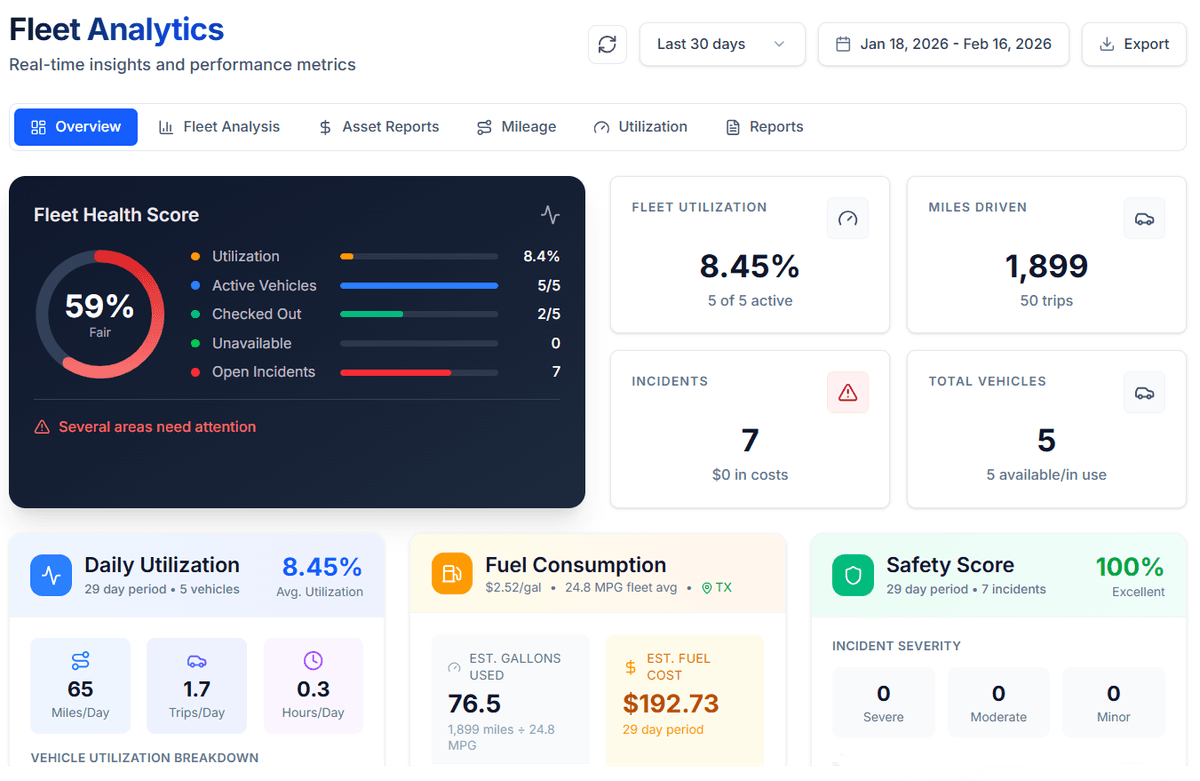The image size is (1200, 781).
Task: Click the shield icon on the Safety Score card
Action: (x=851, y=574)
